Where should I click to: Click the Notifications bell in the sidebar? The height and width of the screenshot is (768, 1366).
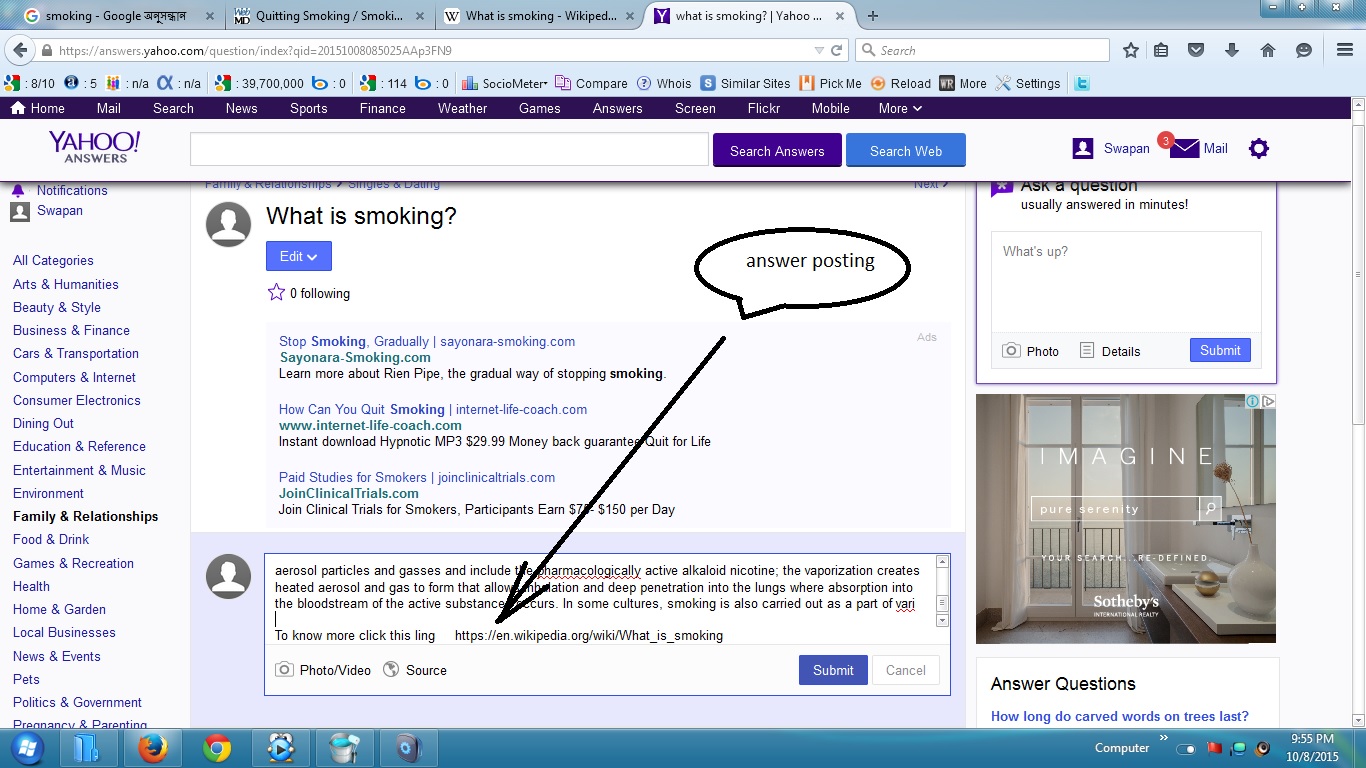coord(18,190)
